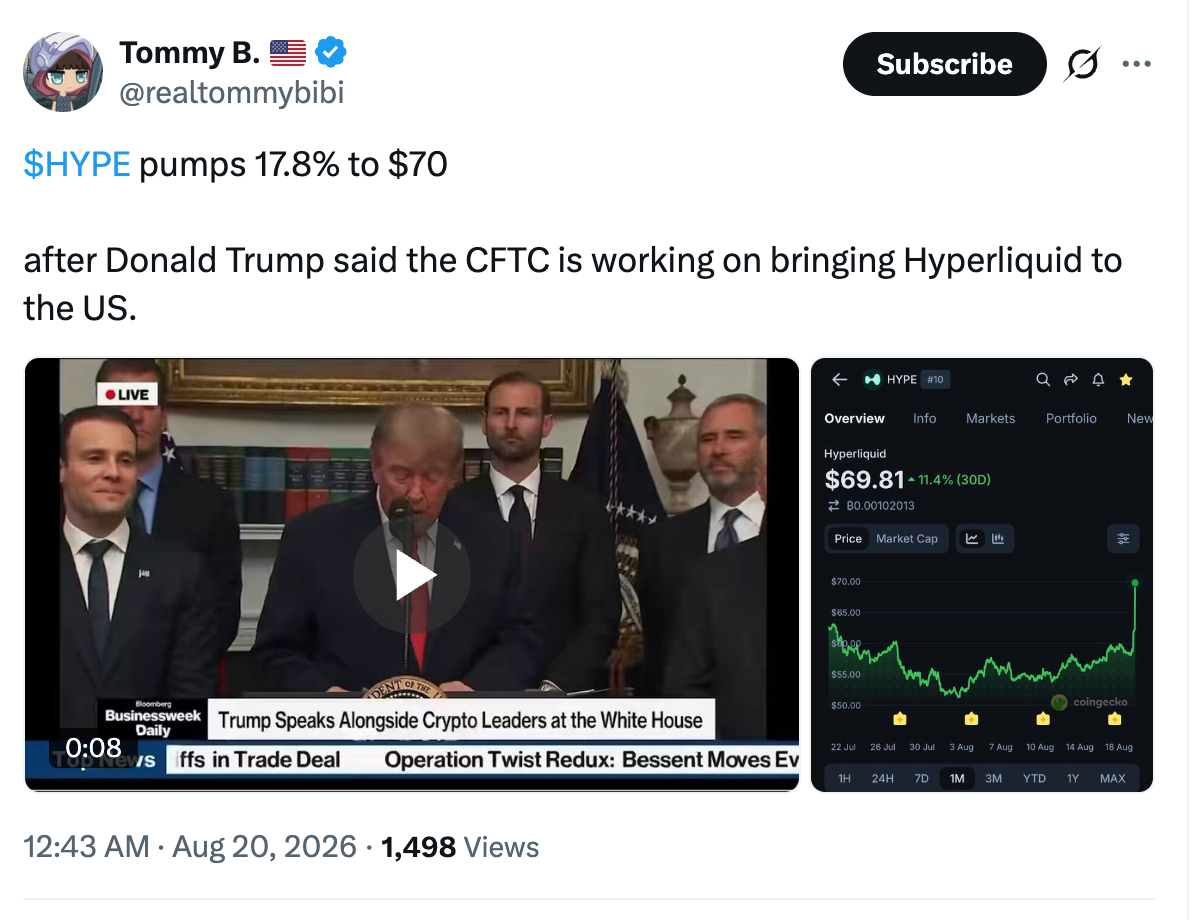Select the 7D time range
This screenshot has height=920, width=1198.
point(921,779)
